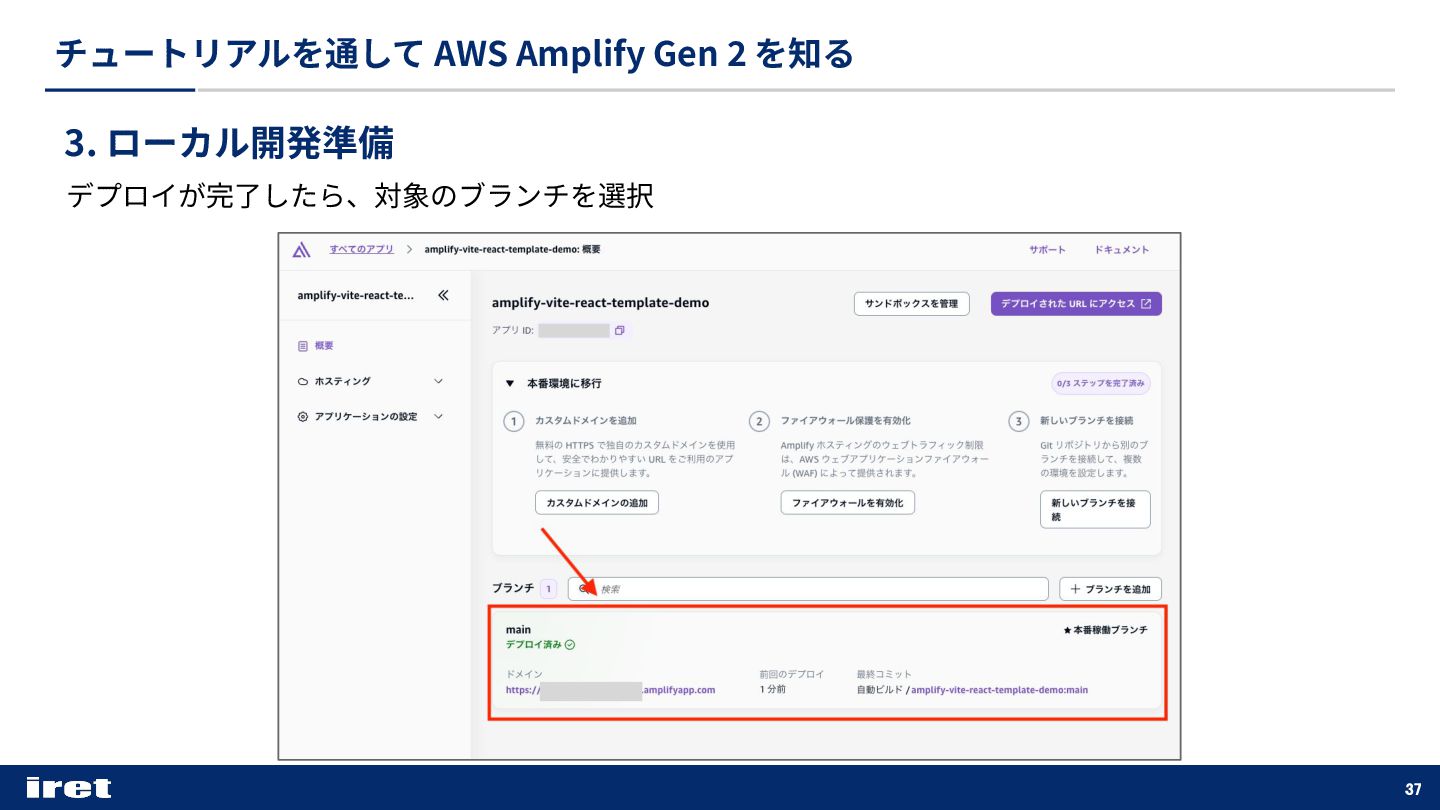The height and width of the screenshot is (810, 1440).
Task: Click the green deployed checkmark icon
Action: [x=570, y=645]
